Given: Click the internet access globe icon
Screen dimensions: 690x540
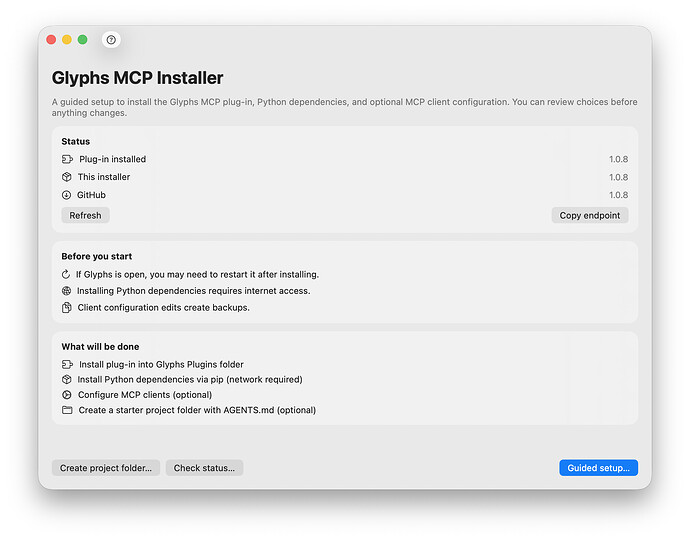Looking at the screenshot, I should (67, 291).
